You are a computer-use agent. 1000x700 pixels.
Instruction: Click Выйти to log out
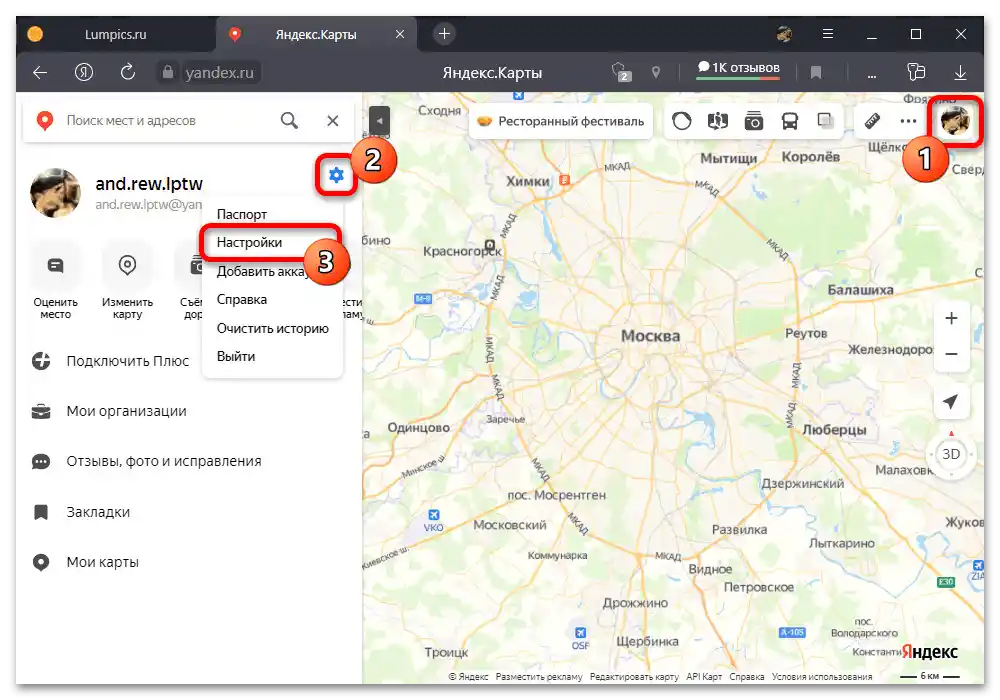coord(236,356)
